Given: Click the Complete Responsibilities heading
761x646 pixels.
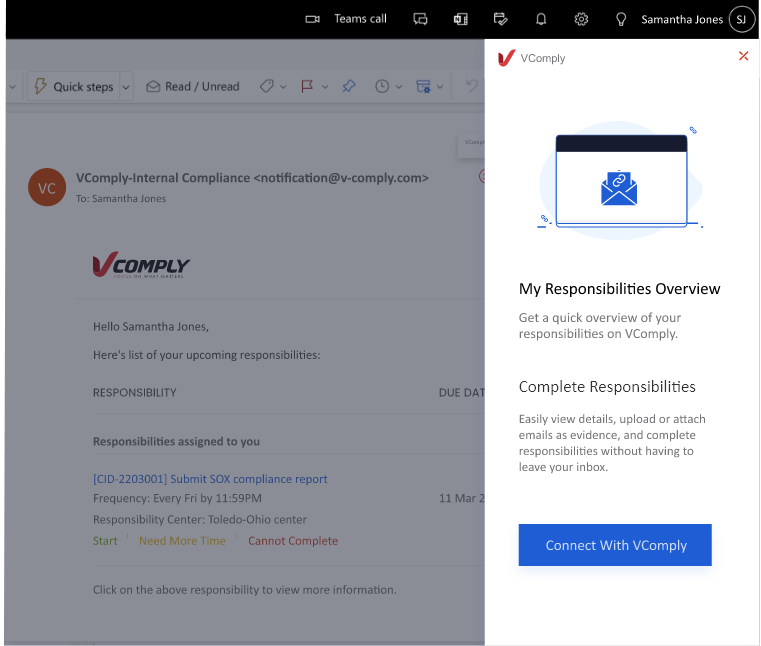Looking at the screenshot, I should [607, 387].
